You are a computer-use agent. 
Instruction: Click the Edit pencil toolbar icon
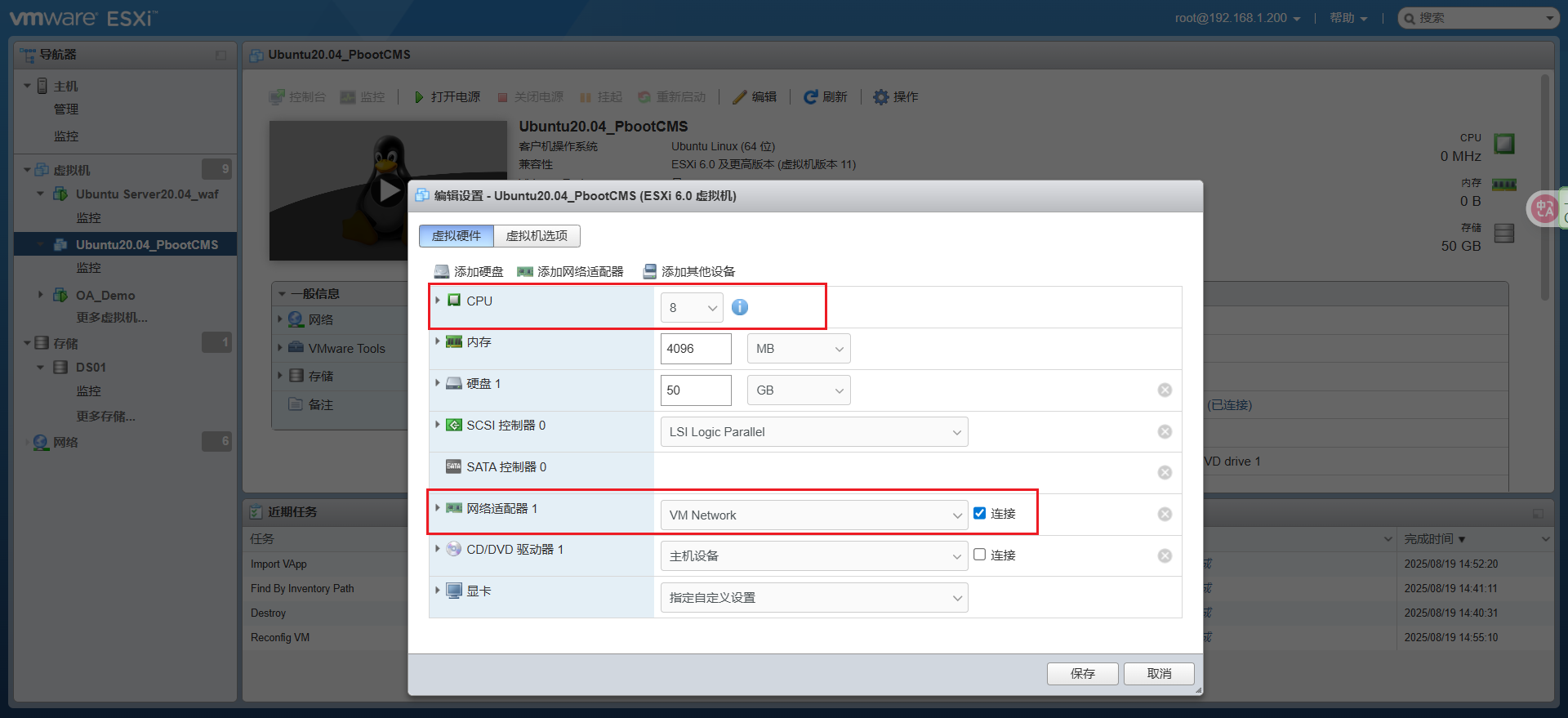coord(740,97)
